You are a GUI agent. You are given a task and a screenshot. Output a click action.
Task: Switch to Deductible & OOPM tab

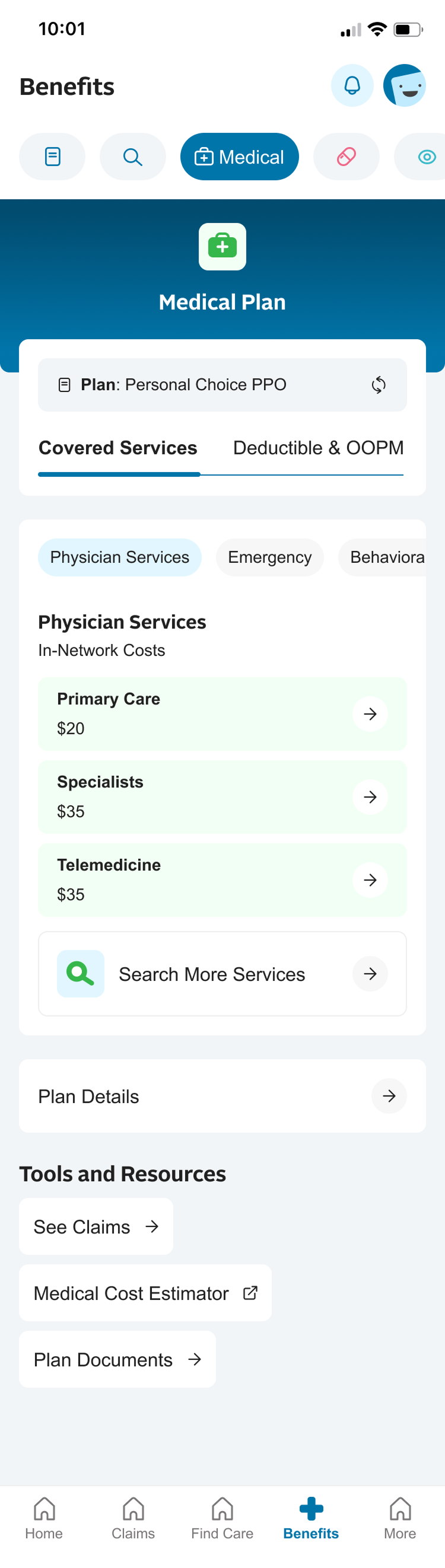click(318, 448)
